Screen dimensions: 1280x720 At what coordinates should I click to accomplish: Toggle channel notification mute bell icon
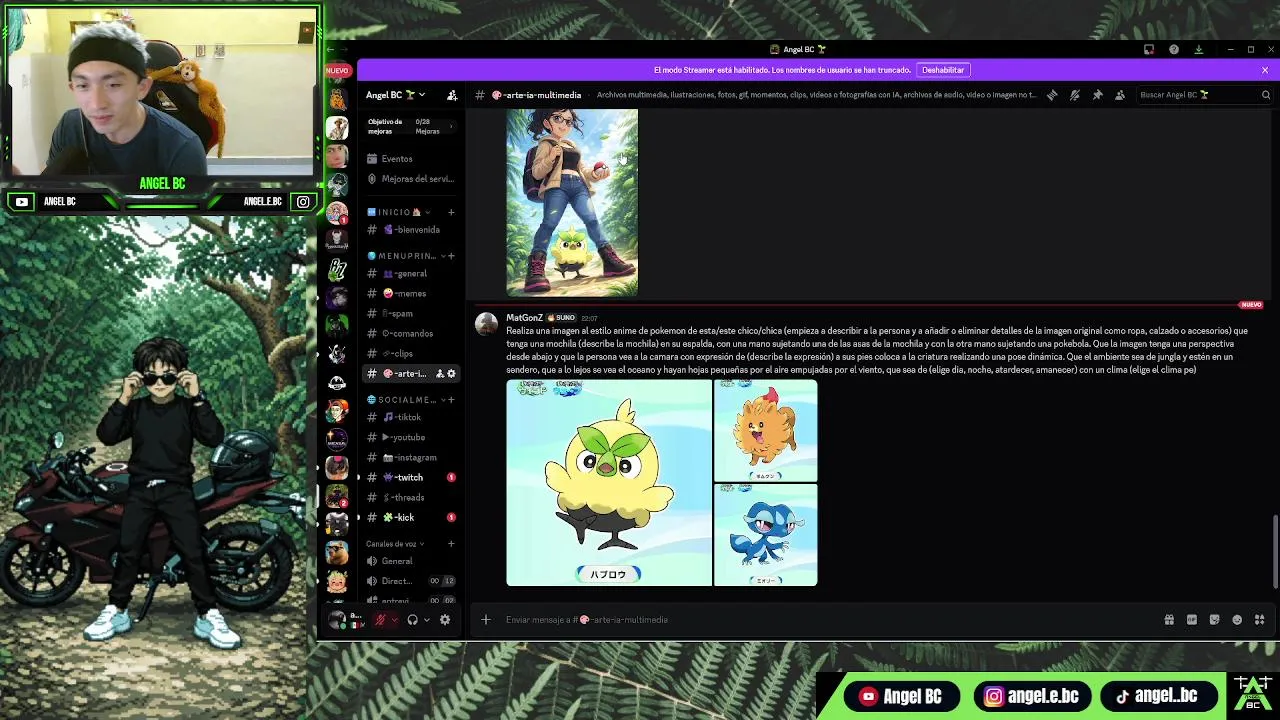1075,95
